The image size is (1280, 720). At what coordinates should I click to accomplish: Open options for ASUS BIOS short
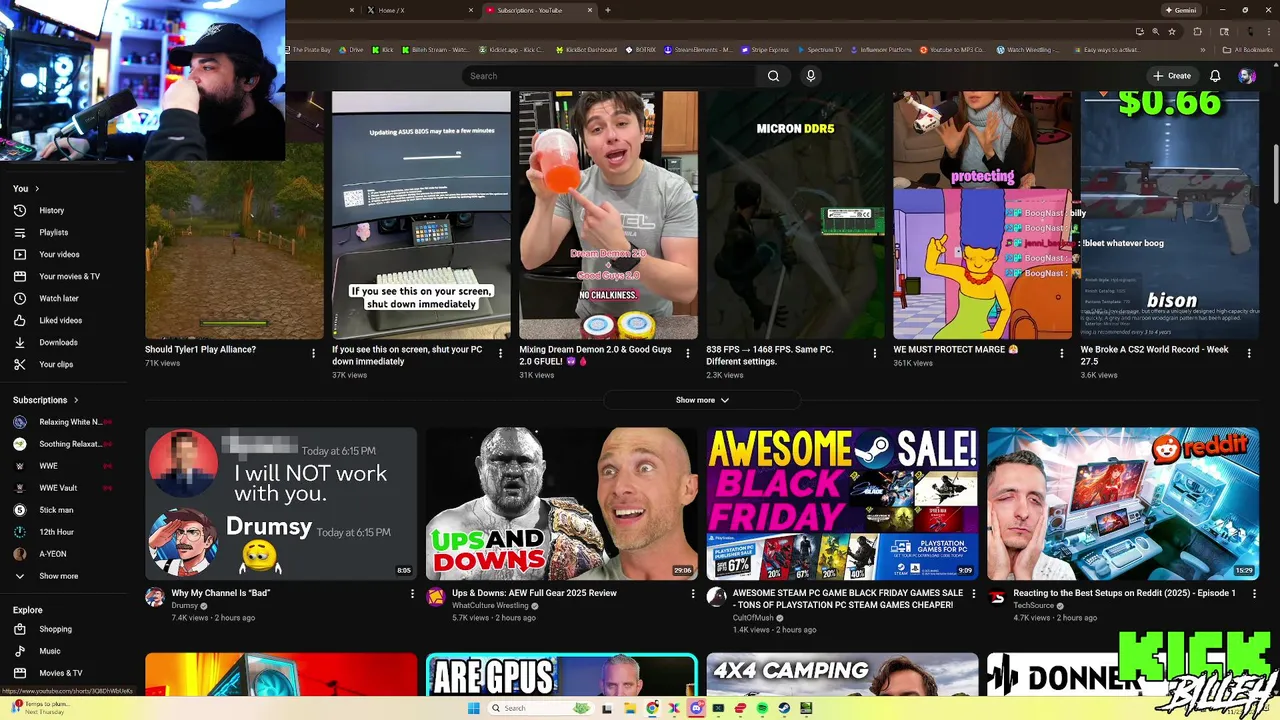click(x=500, y=353)
